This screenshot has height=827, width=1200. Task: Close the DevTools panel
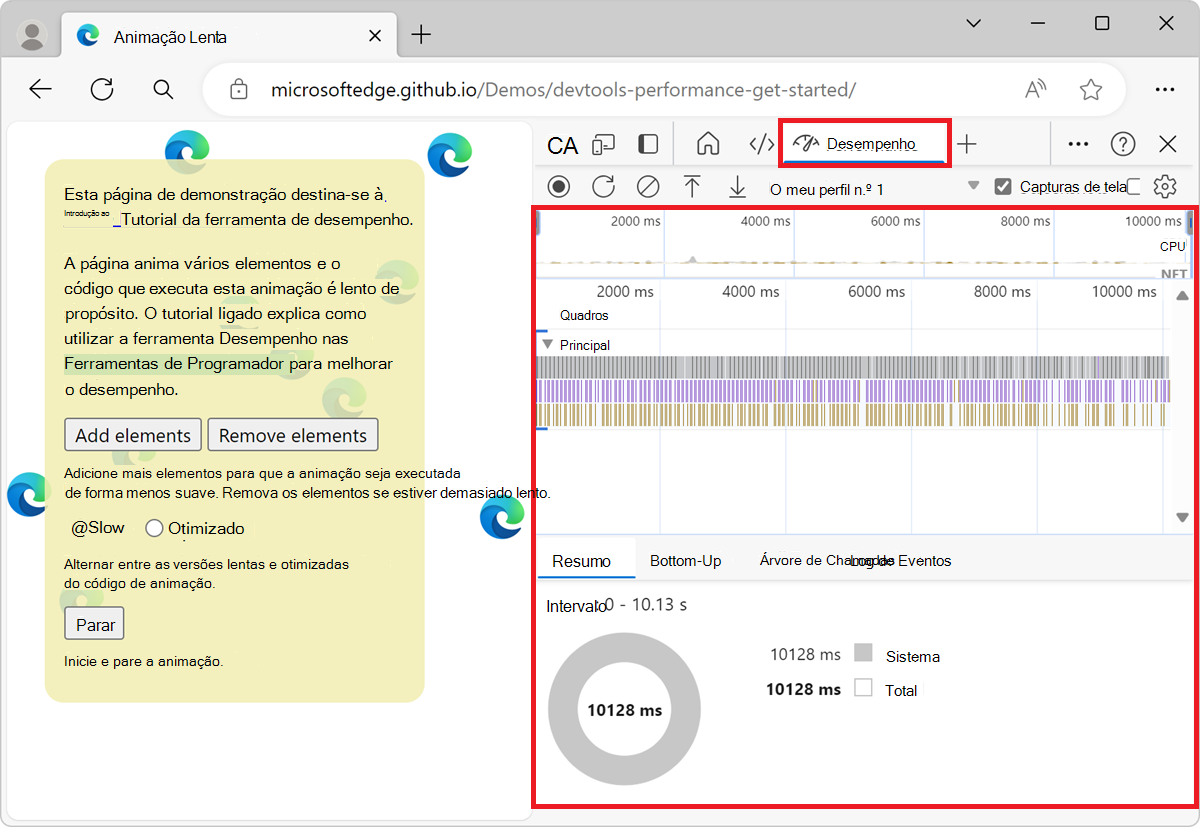point(1168,144)
